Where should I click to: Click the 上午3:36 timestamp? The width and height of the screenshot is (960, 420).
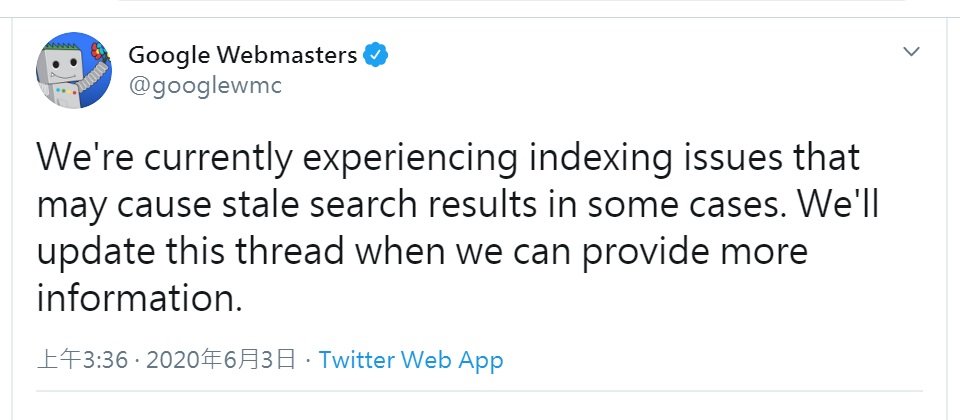tap(83, 360)
